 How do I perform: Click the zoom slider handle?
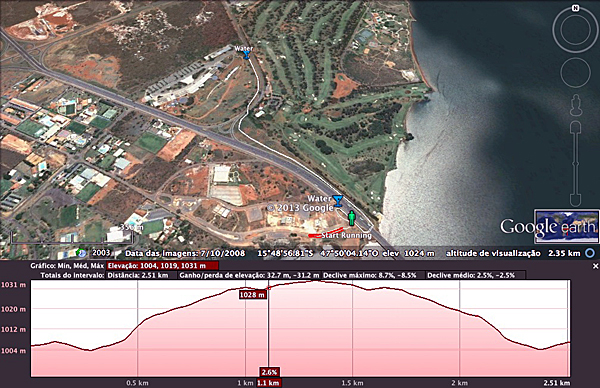[x=576, y=164]
